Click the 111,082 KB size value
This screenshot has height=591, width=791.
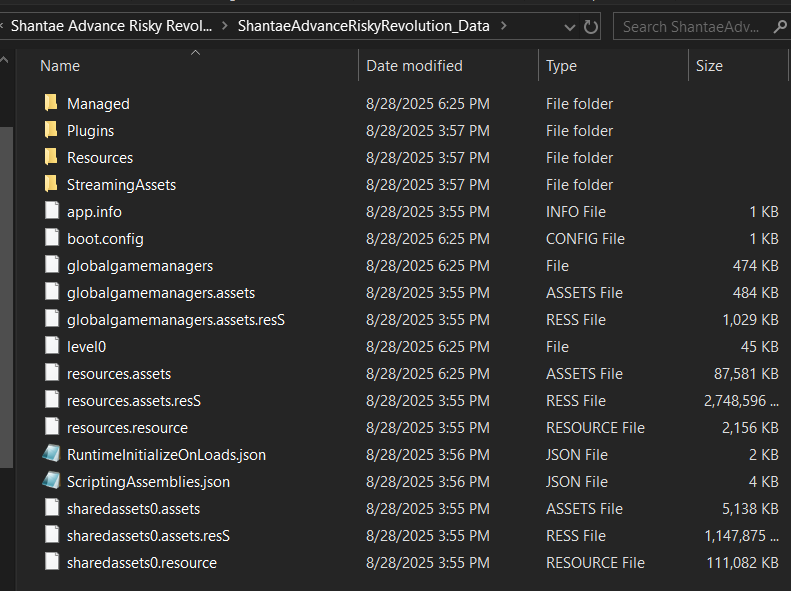coord(743,563)
